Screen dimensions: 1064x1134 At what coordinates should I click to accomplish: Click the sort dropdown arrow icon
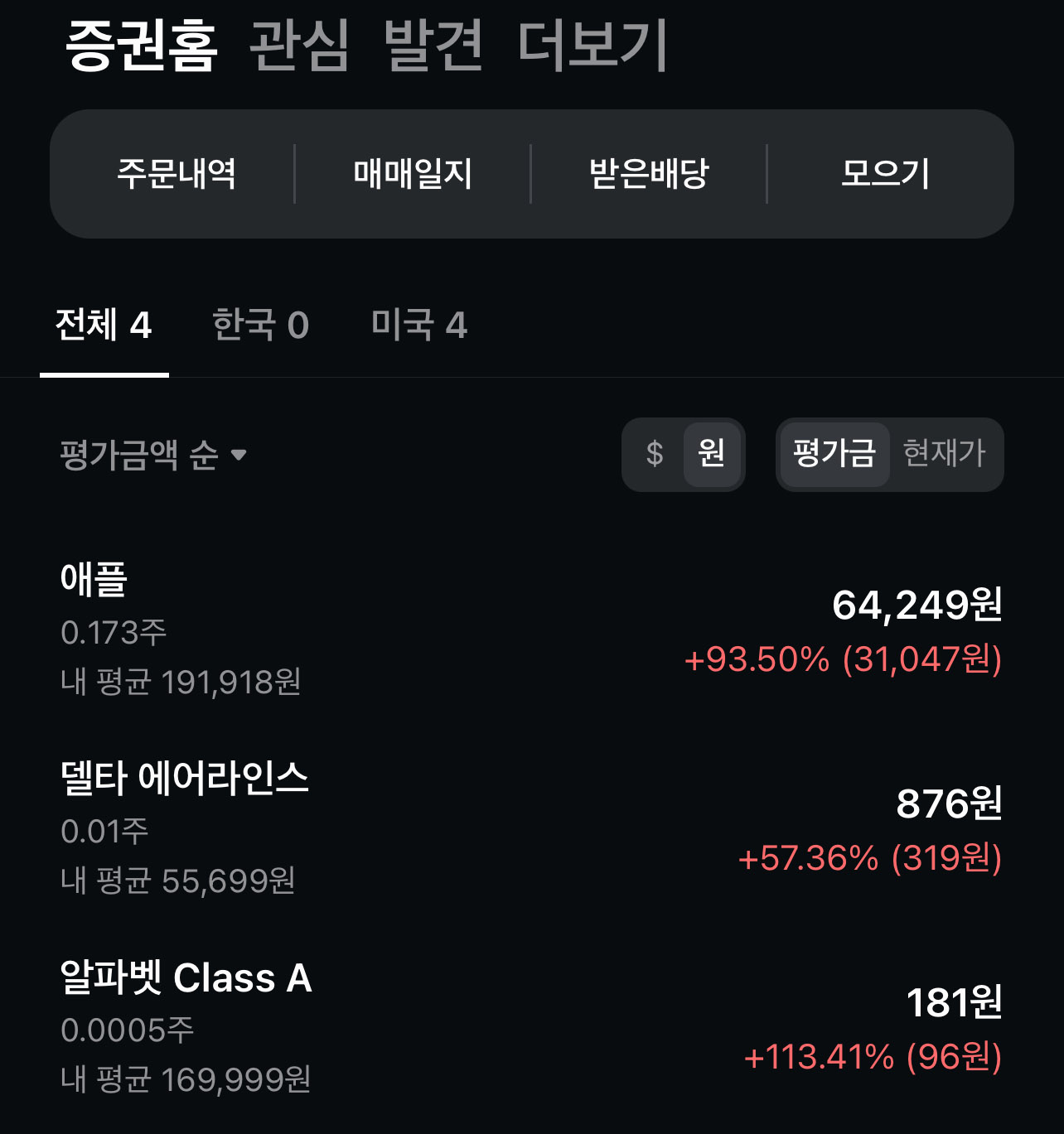click(x=239, y=455)
